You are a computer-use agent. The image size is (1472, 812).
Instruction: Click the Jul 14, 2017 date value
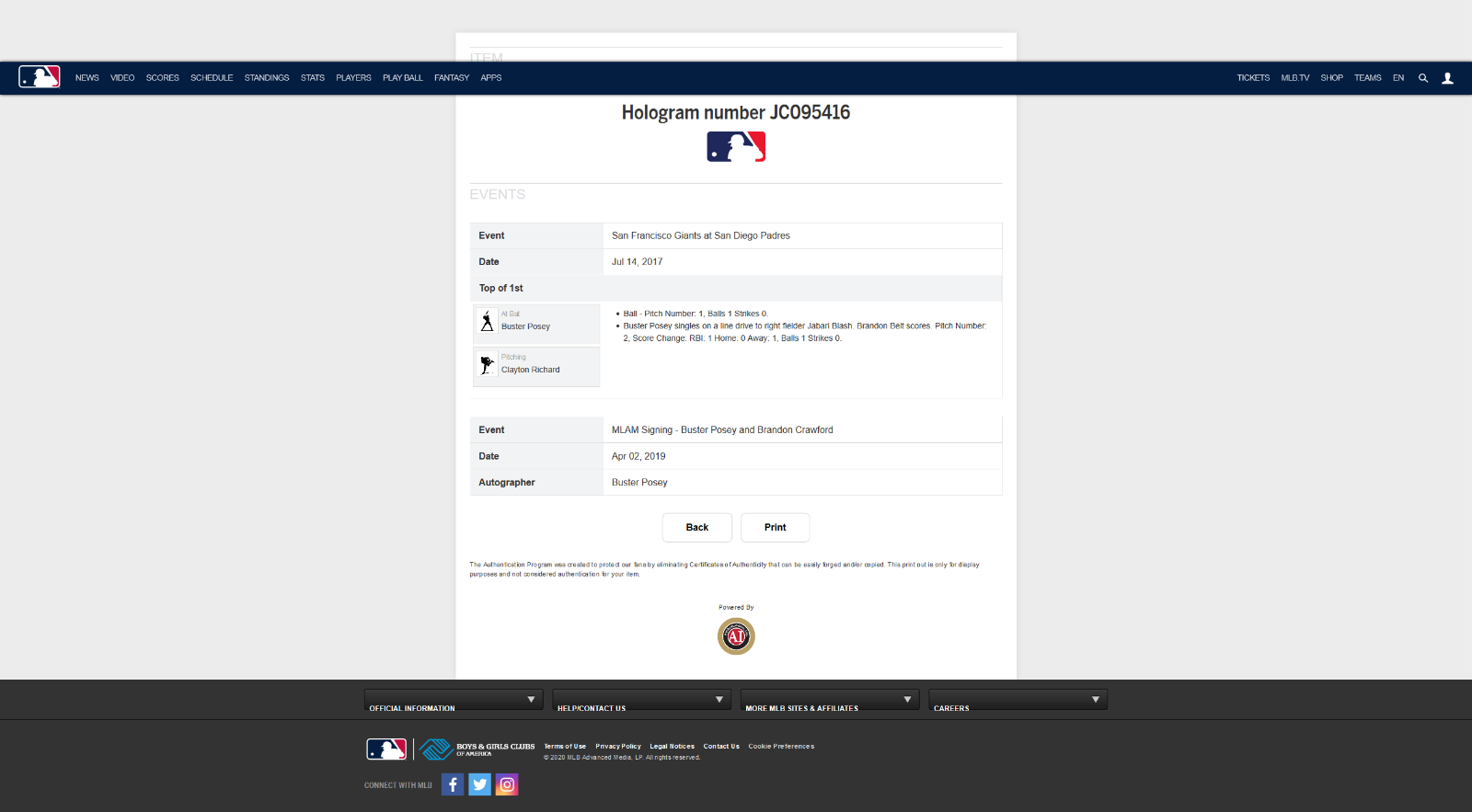(637, 262)
